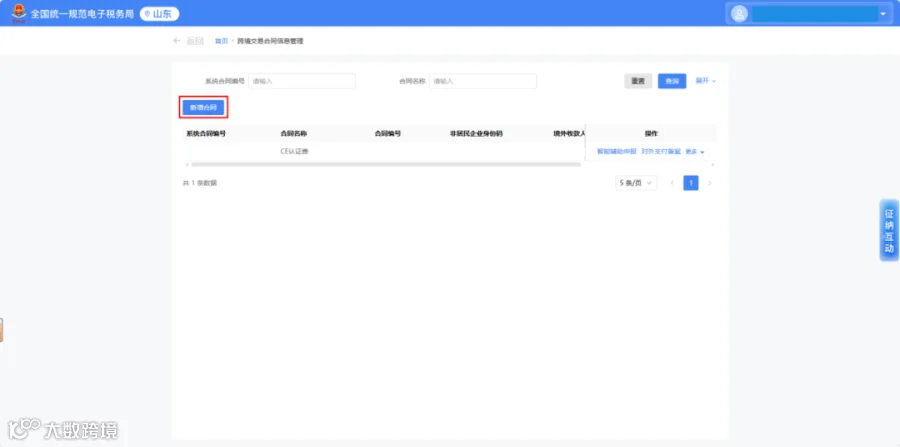Expand more filters via 展开

705,81
